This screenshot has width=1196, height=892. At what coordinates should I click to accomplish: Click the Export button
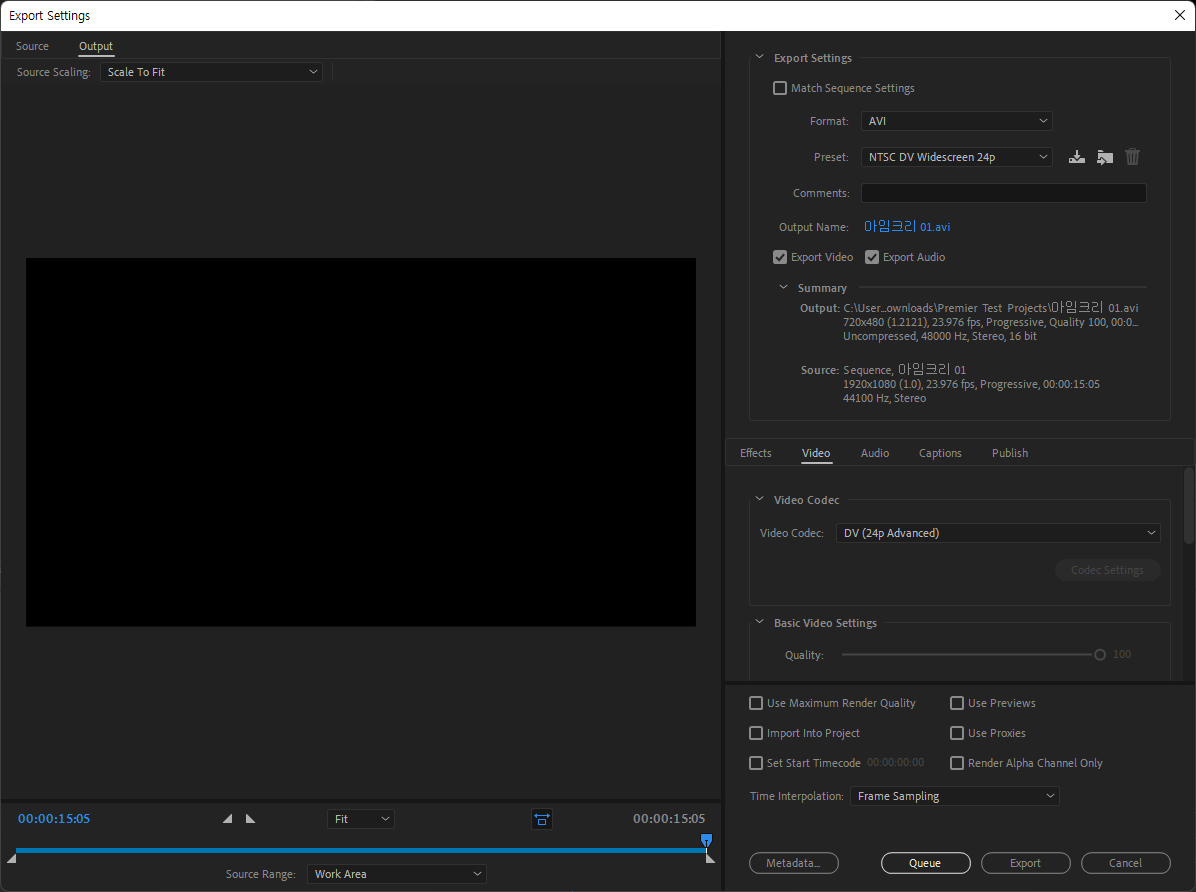coord(1025,863)
